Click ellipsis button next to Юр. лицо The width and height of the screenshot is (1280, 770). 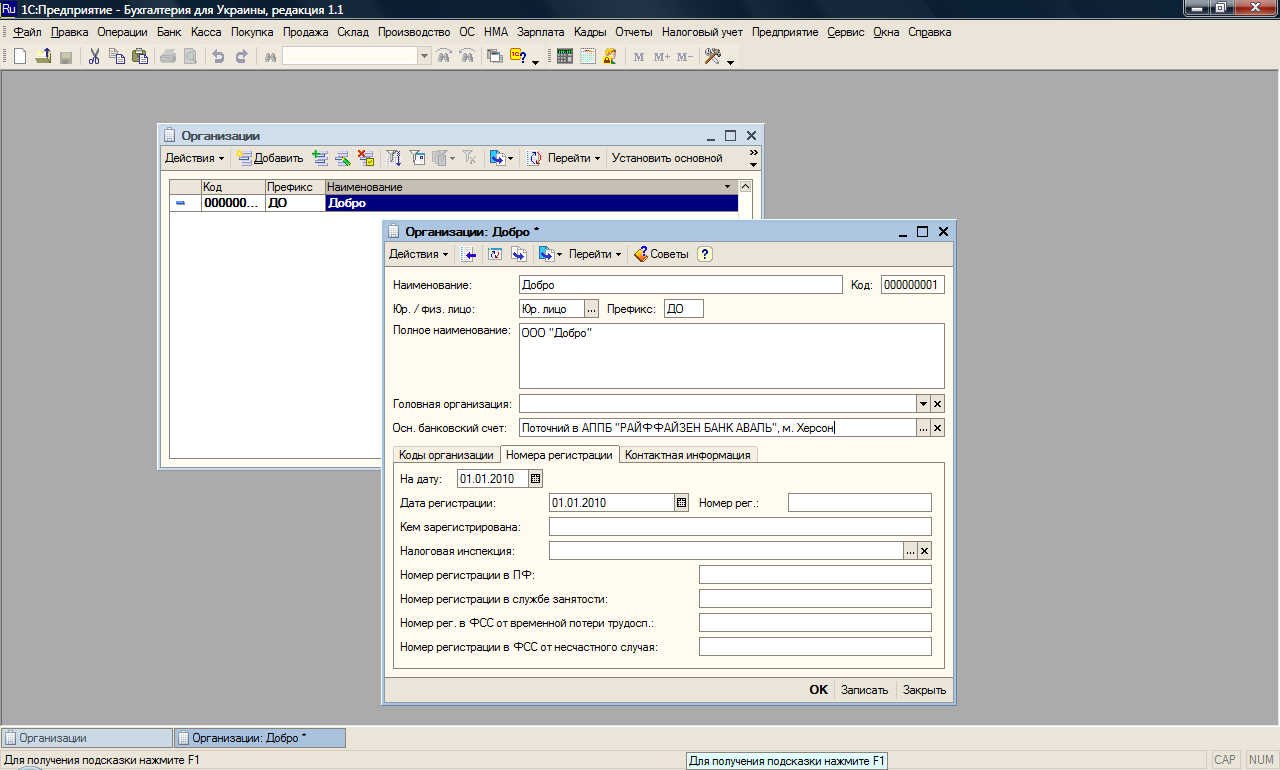coord(591,309)
